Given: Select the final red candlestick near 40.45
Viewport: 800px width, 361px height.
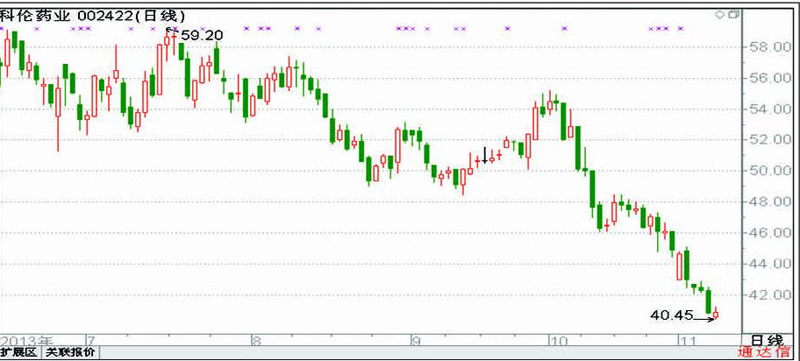Looking at the screenshot, I should click(x=716, y=314).
